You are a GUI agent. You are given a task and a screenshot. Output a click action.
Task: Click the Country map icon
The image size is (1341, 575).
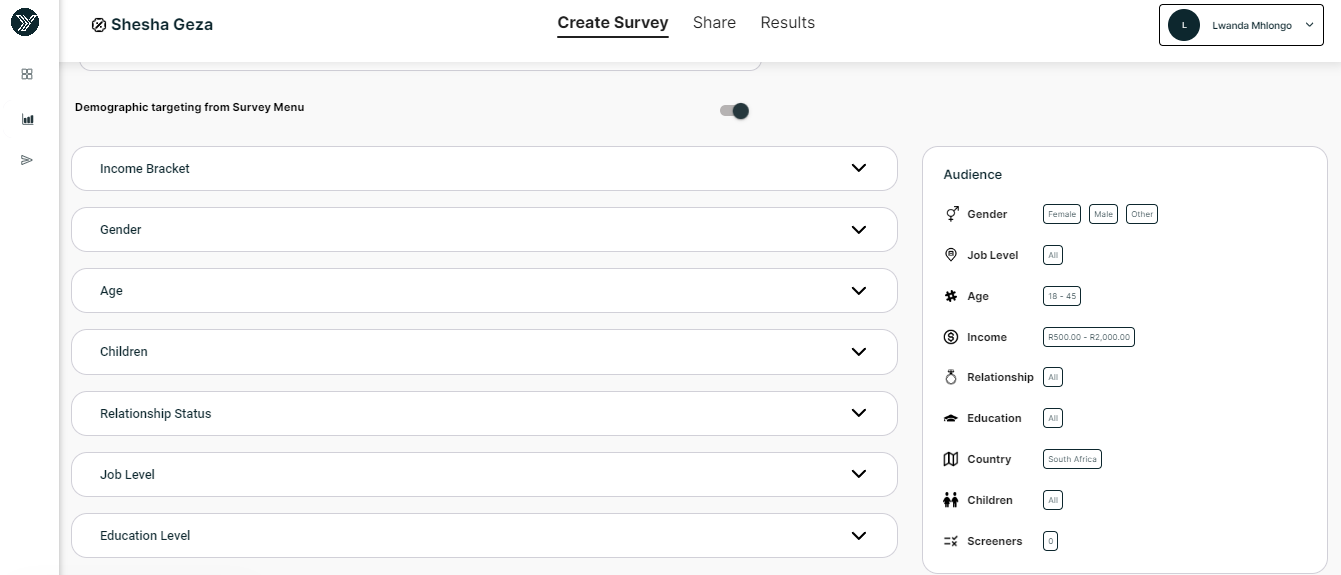951,459
